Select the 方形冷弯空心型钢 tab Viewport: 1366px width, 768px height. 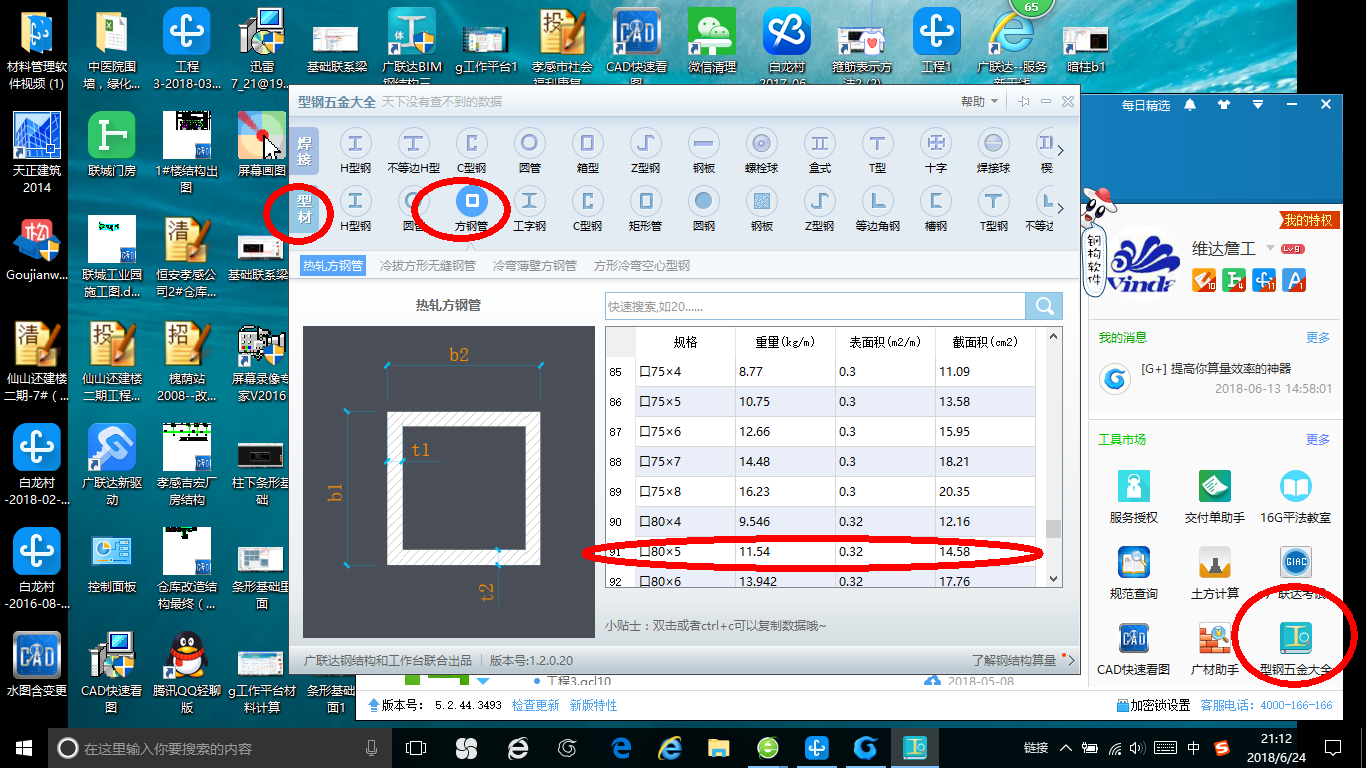tap(642, 266)
